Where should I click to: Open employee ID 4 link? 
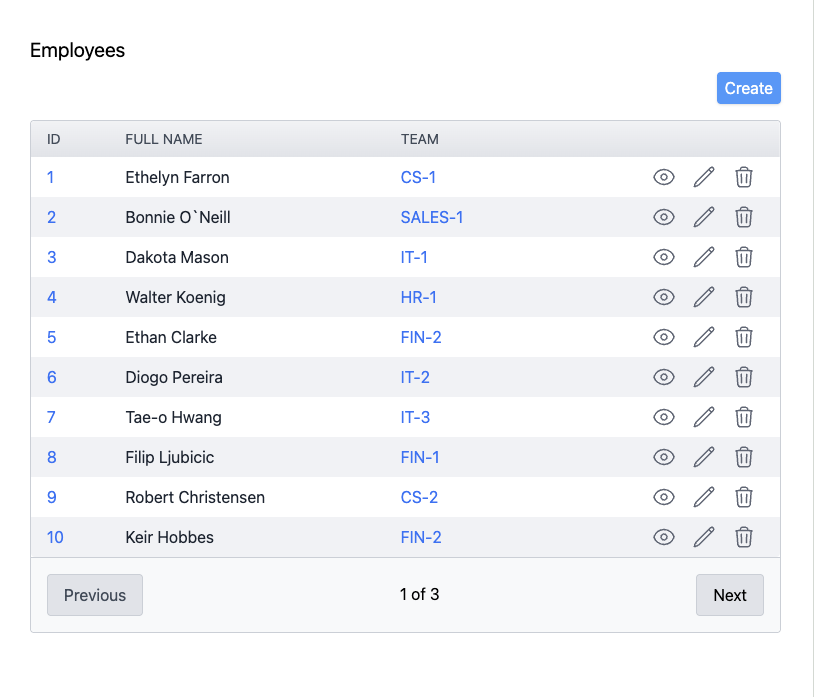click(51, 297)
